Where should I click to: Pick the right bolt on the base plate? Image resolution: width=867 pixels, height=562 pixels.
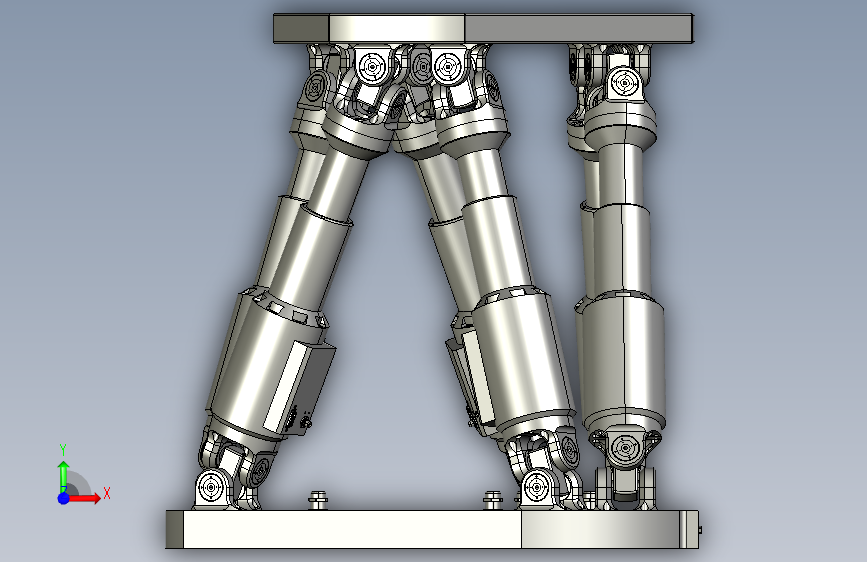[x=492, y=500]
